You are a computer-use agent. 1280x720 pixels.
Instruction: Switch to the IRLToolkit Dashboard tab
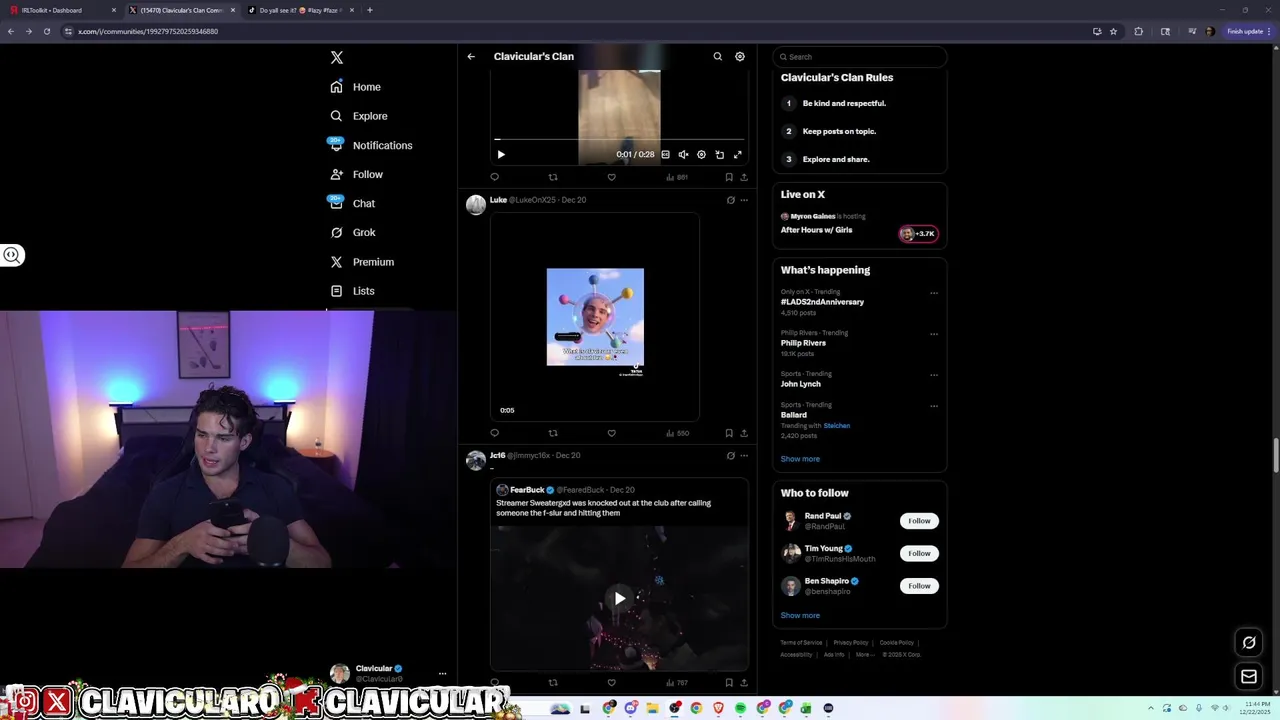62,10
